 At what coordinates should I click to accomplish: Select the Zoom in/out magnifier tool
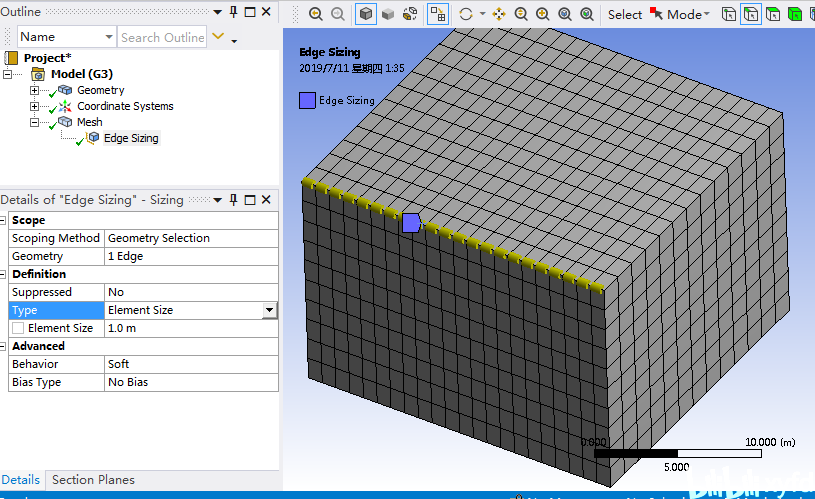521,14
